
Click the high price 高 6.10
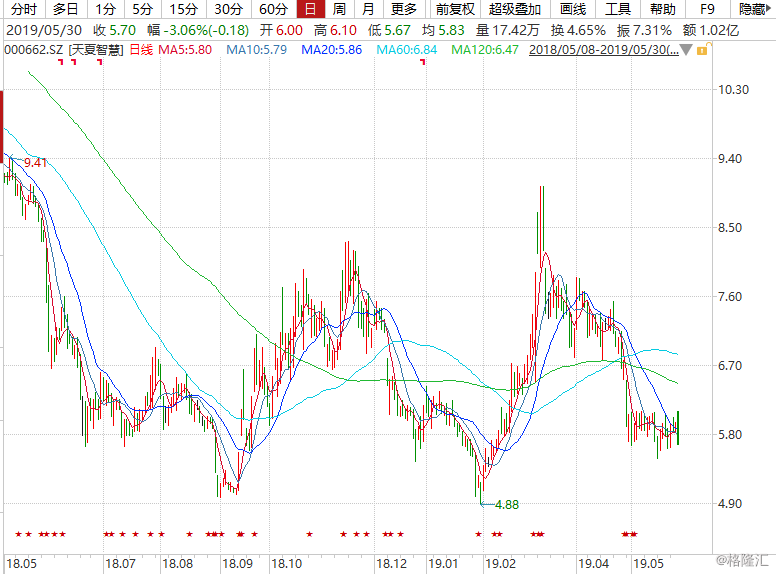[x=335, y=31]
